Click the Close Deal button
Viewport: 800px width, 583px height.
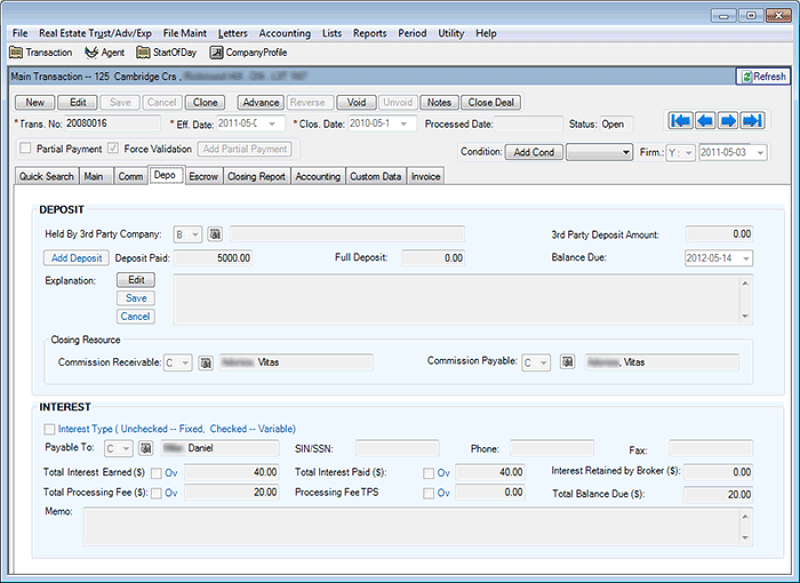click(x=491, y=102)
